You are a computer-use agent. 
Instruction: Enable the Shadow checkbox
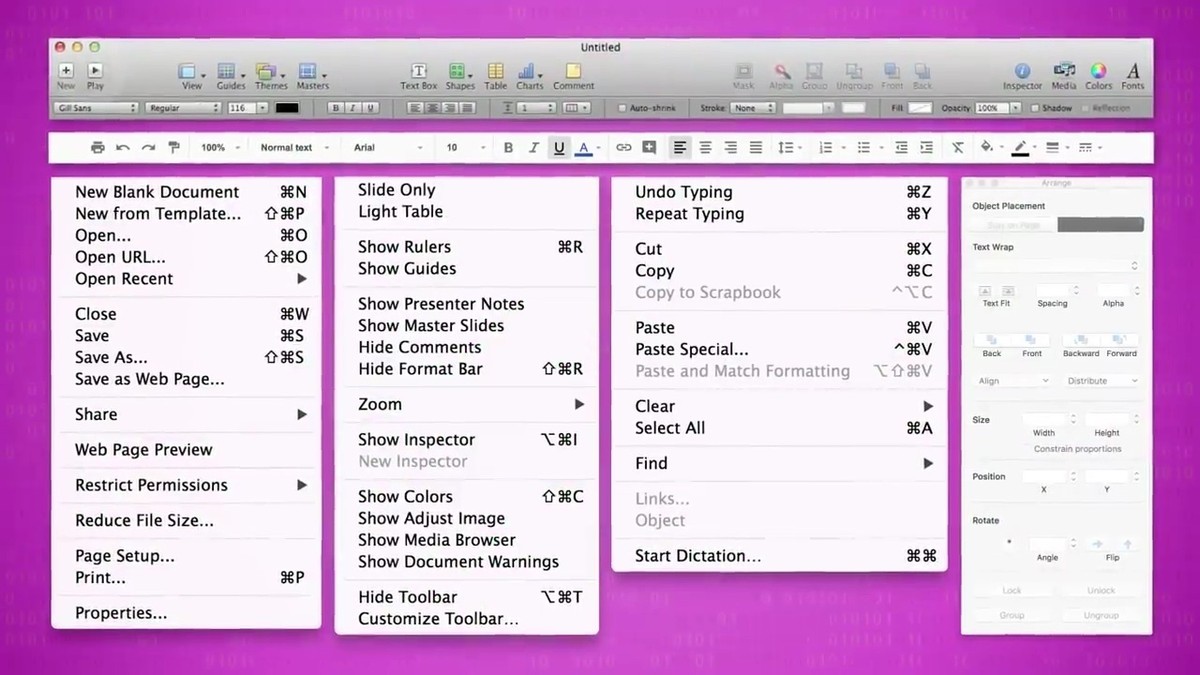point(1035,108)
